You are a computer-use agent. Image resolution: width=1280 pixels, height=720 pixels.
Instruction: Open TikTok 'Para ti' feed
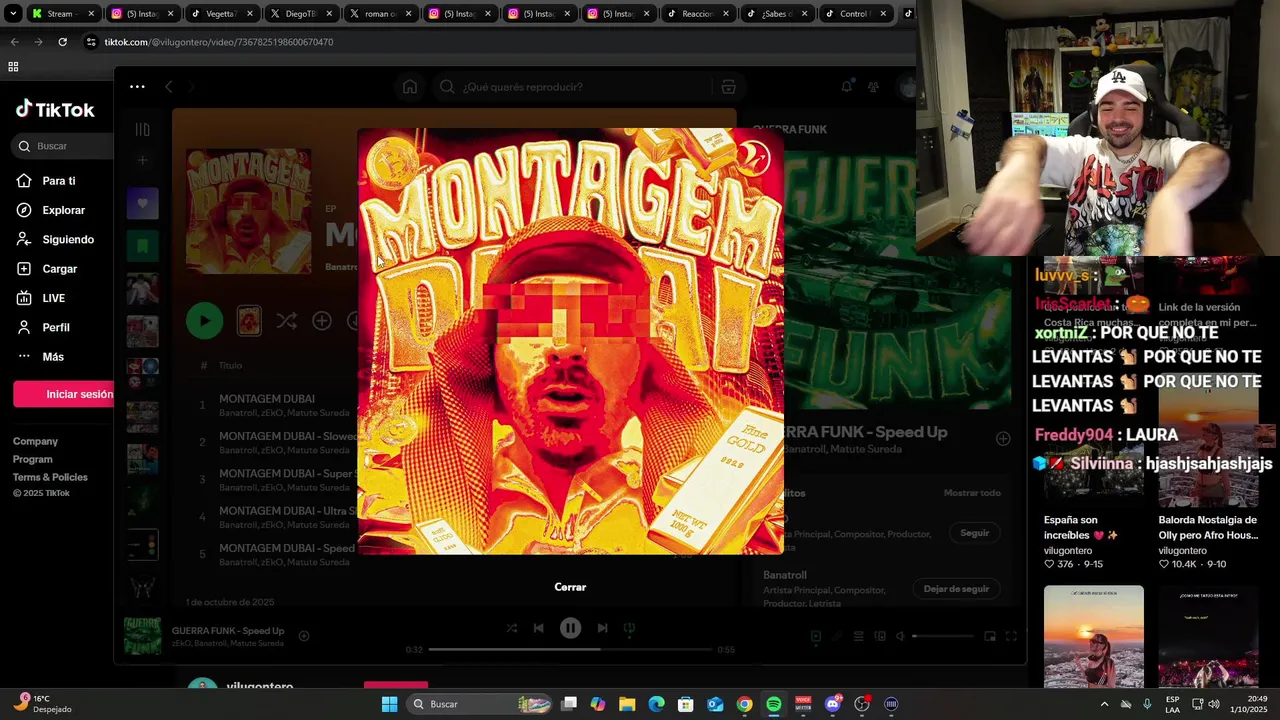58,181
